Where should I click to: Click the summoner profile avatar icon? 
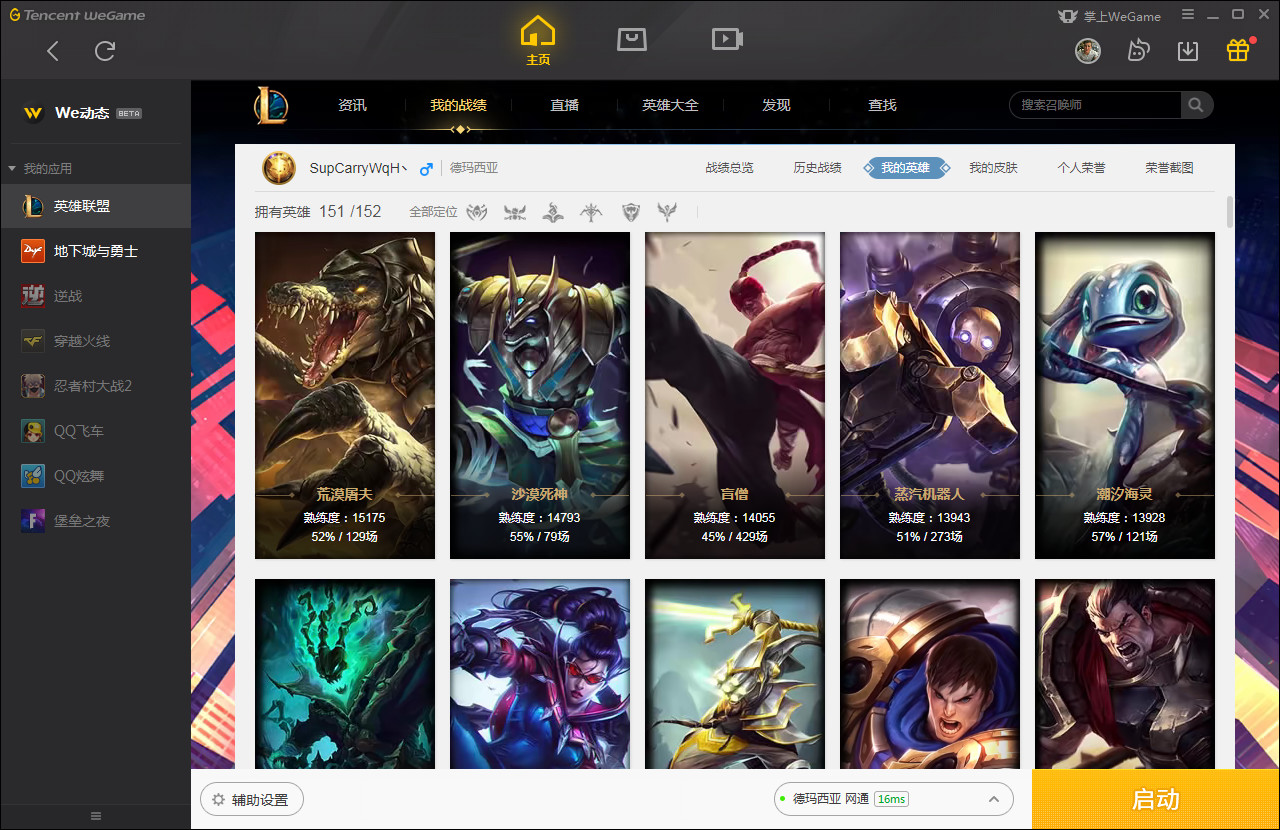pos(279,168)
